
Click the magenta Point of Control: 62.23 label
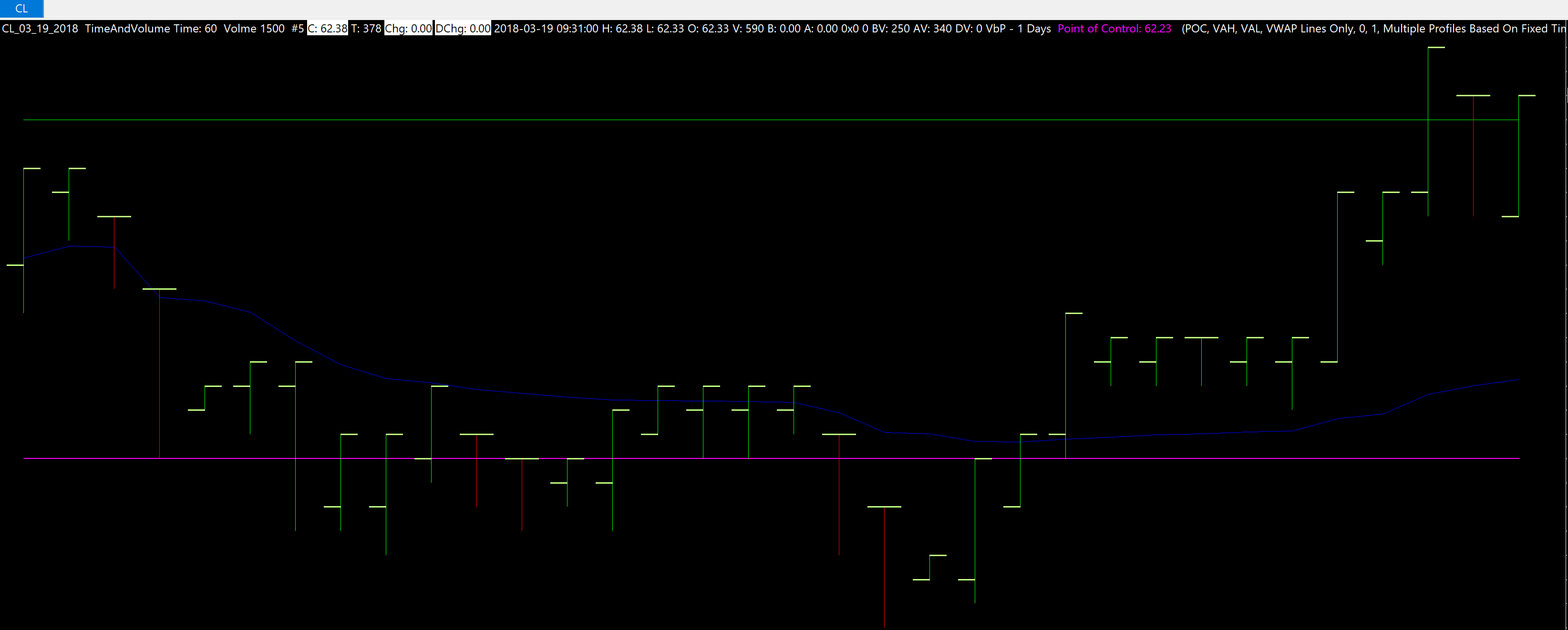pos(1114,29)
